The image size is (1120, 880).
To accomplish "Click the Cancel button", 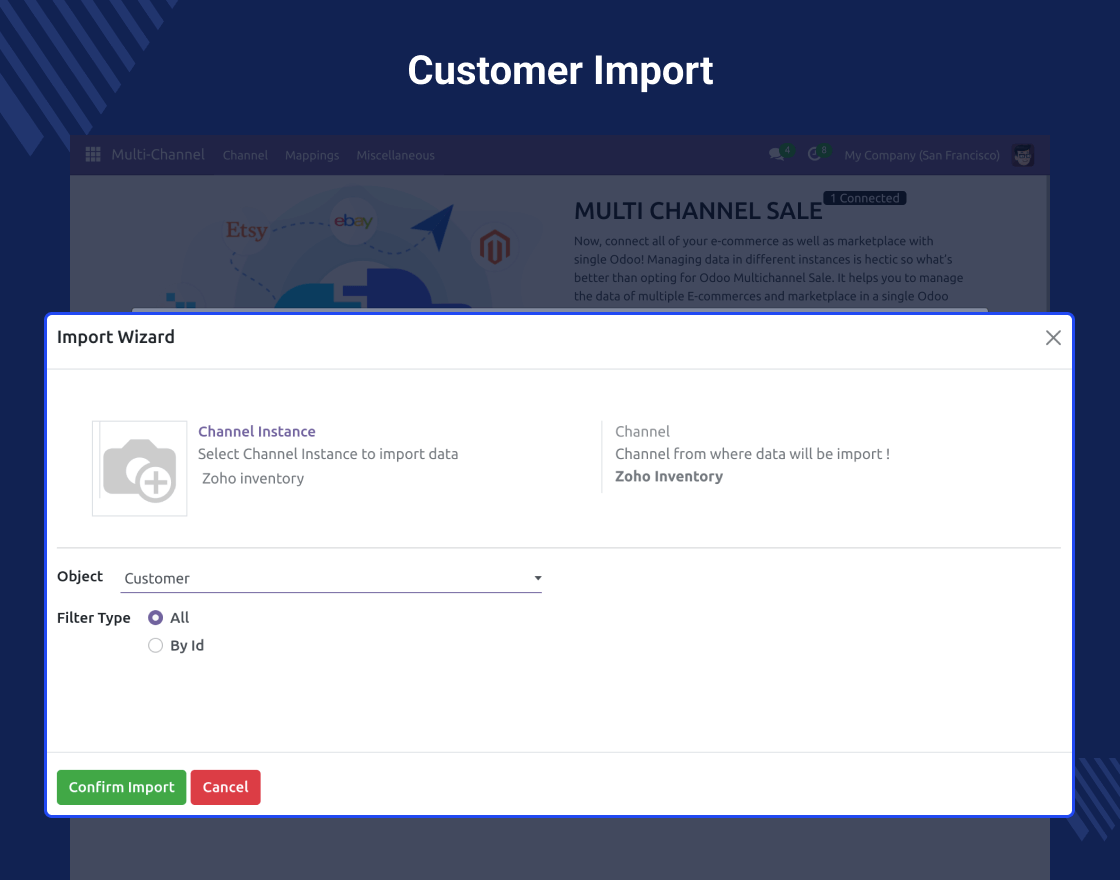I will coord(225,787).
